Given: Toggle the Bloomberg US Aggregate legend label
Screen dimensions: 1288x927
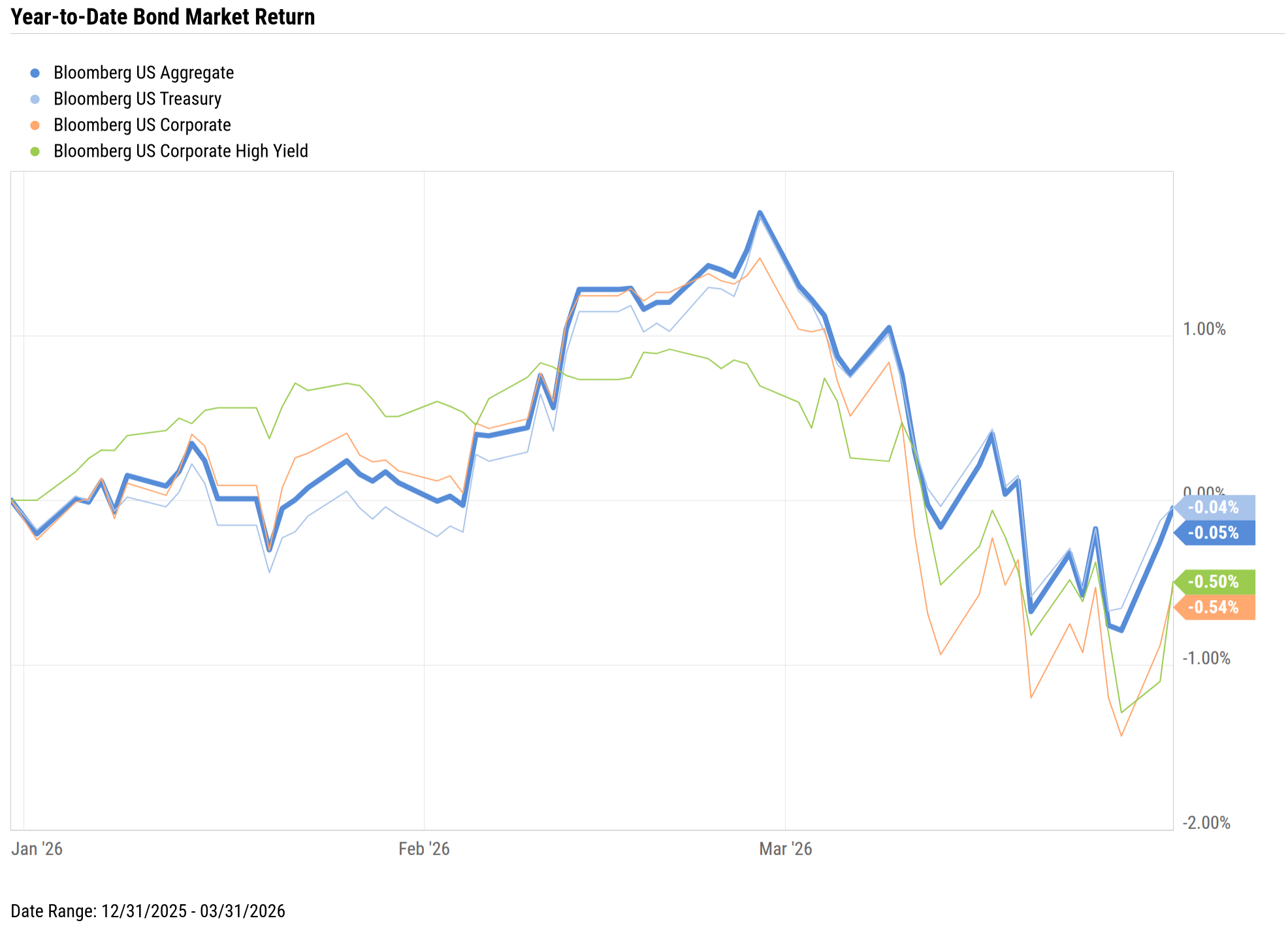Looking at the screenshot, I should click(143, 73).
